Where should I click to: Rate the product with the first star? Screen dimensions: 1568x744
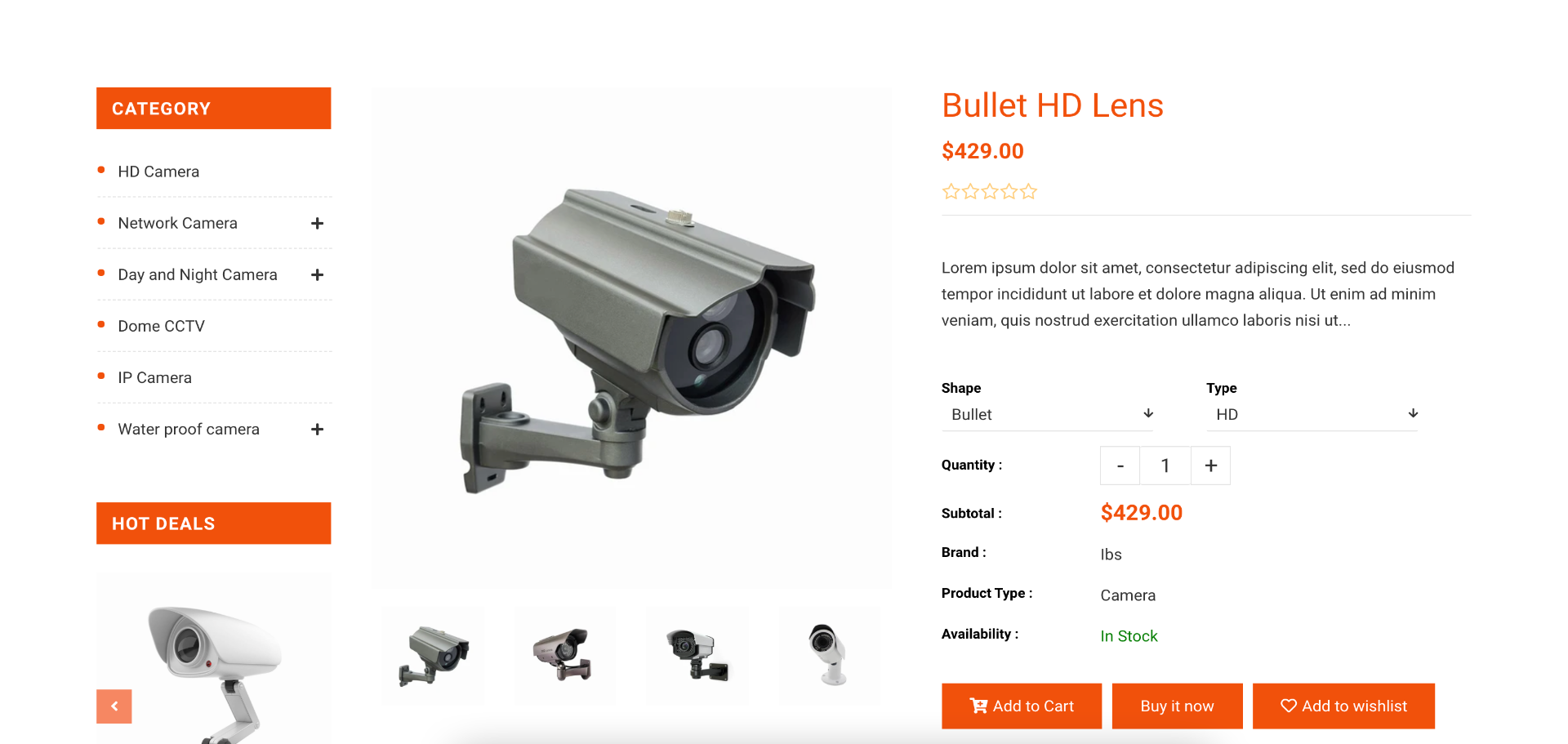click(x=951, y=192)
